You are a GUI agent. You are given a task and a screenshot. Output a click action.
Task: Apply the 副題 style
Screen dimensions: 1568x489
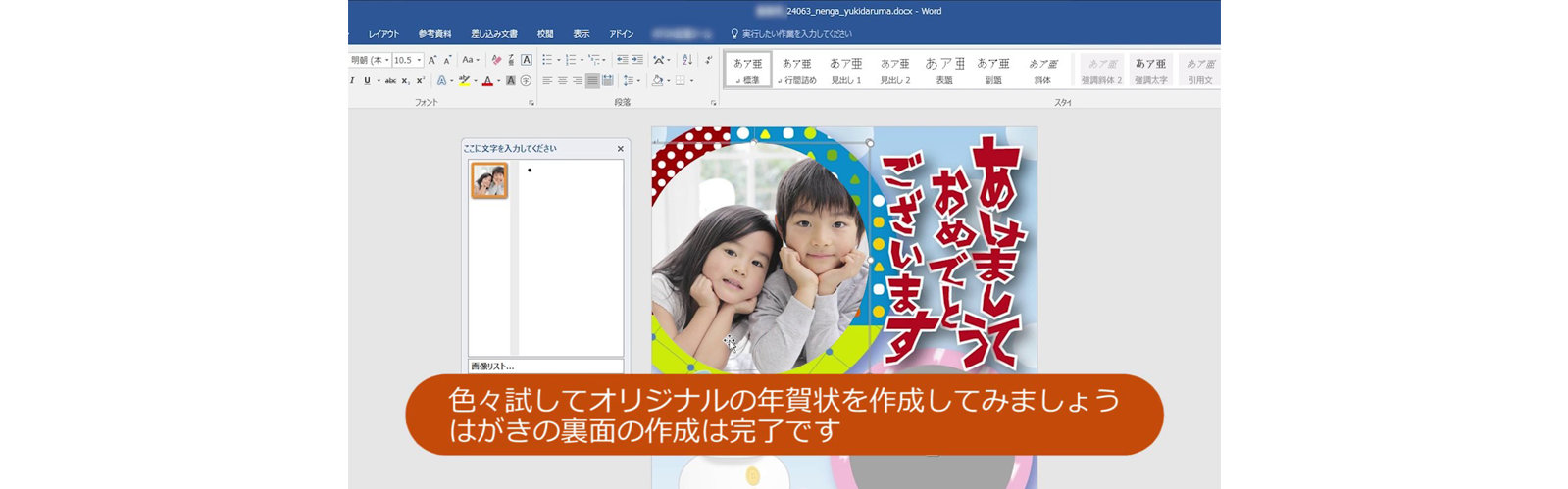point(993,70)
